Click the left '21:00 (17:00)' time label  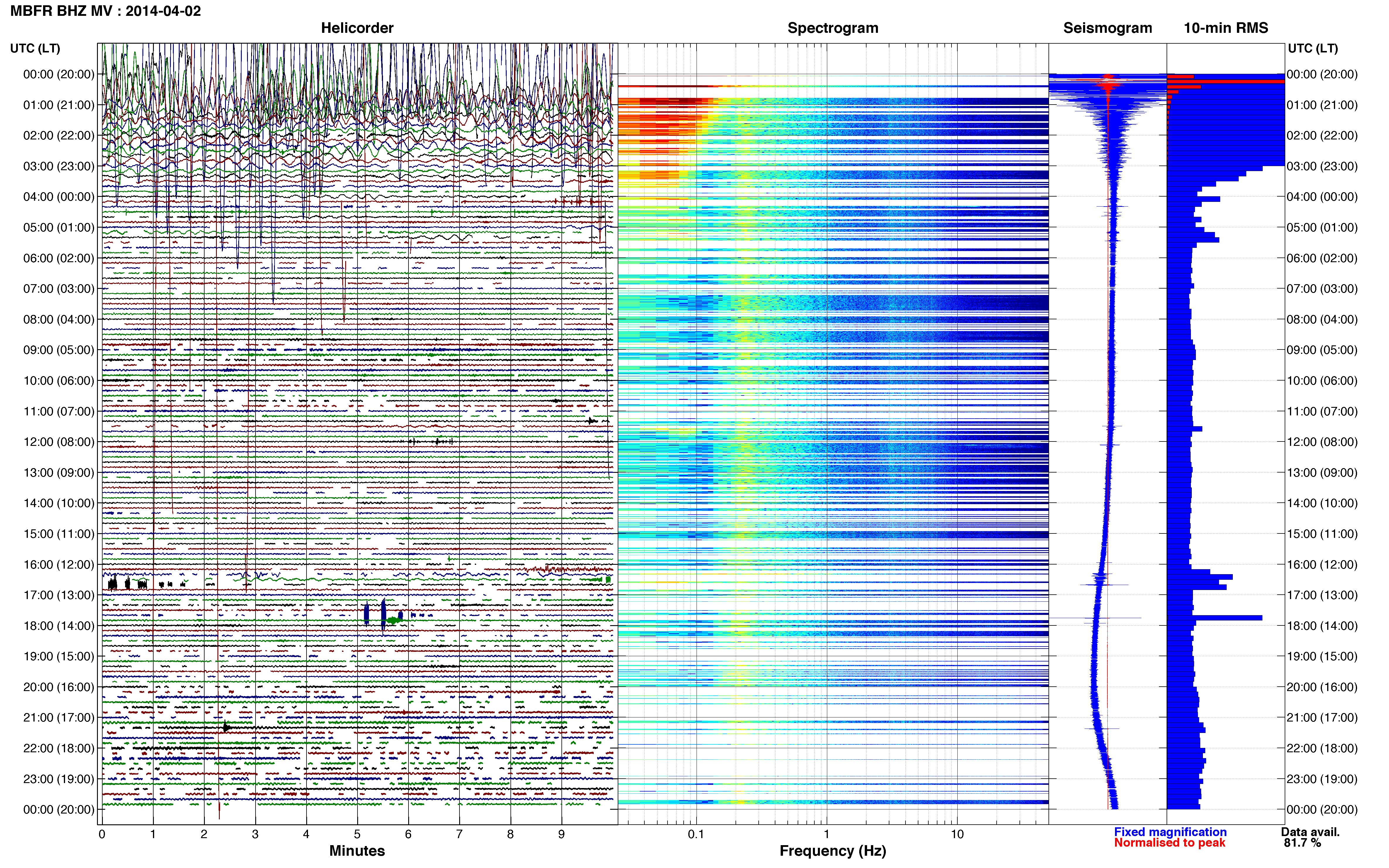pyautogui.click(x=59, y=718)
